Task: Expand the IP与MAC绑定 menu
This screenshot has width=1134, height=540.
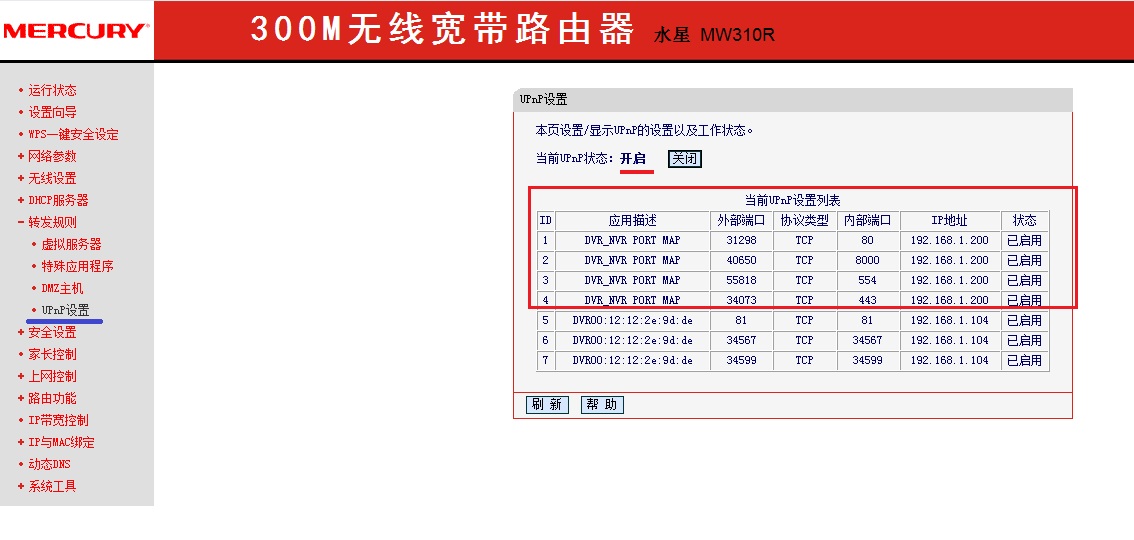Action: coord(61,442)
